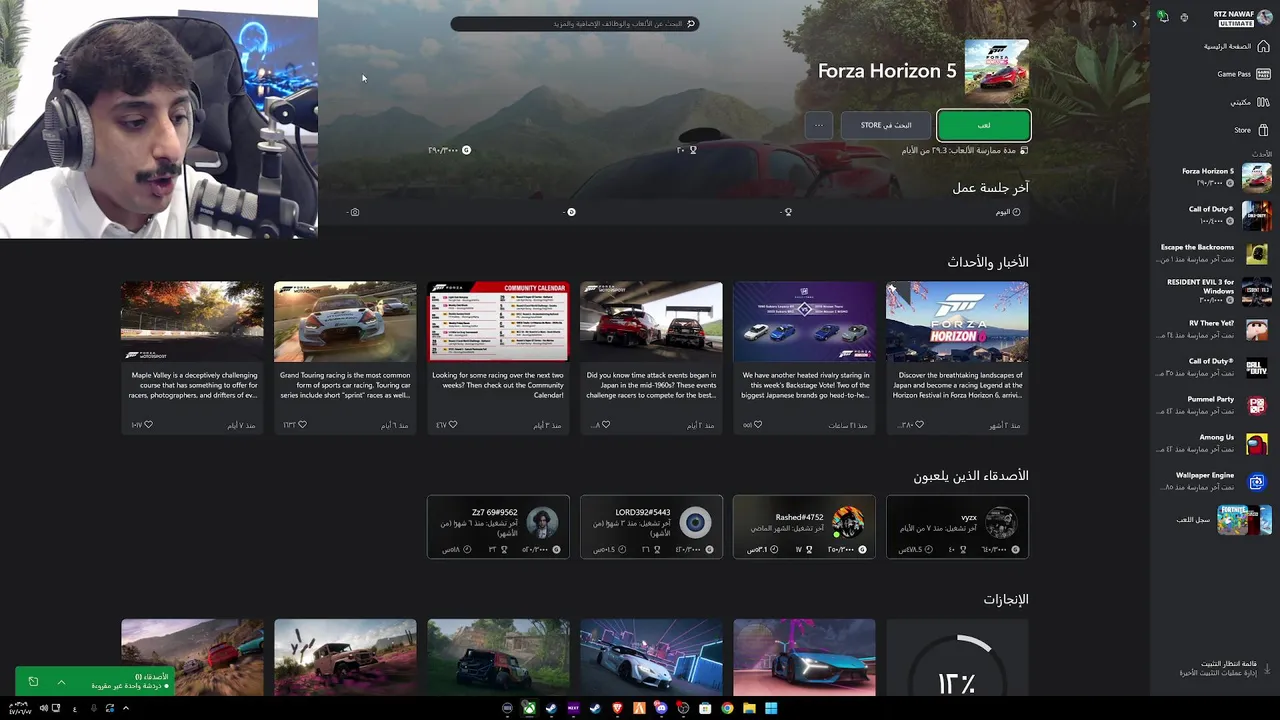Open Backstage Vote rivalry news card

pos(804,357)
